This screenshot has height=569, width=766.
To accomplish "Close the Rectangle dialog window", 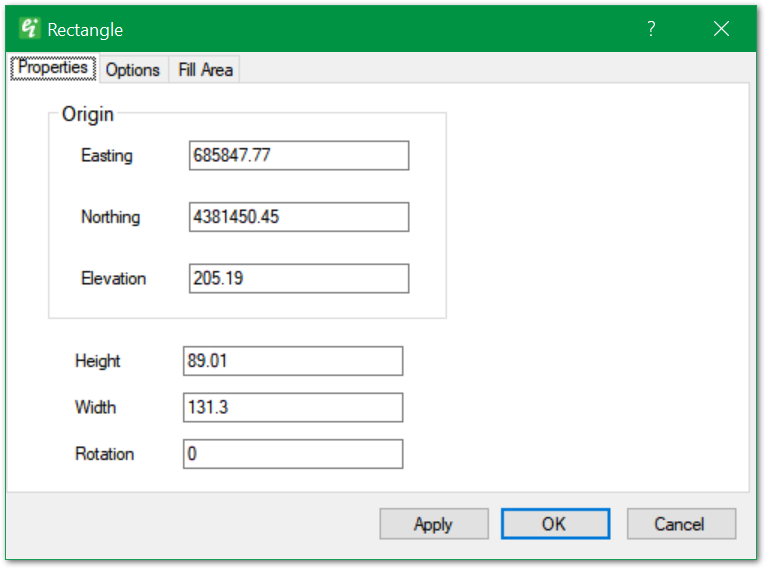I will coord(721,29).
